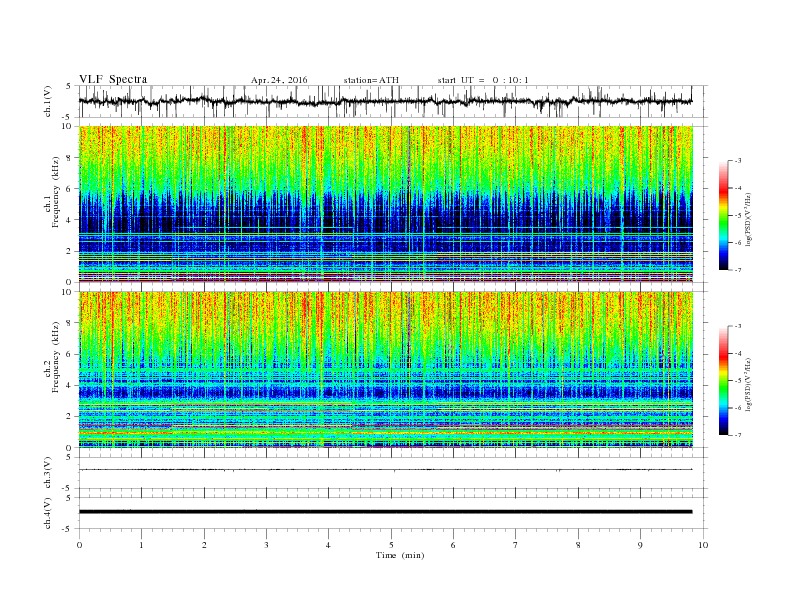The height and width of the screenshot is (612, 792).
Task: Click the "station=ATH" header label
Action: [371, 80]
